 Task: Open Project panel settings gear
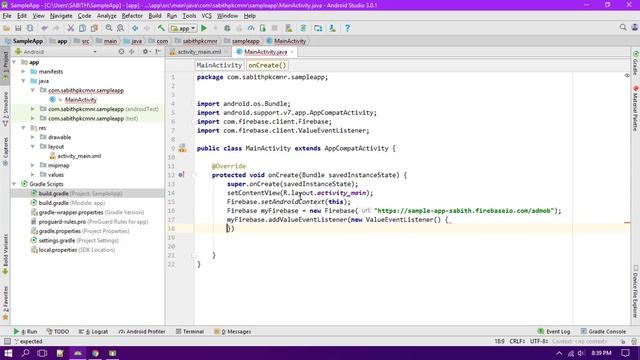(145, 52)
